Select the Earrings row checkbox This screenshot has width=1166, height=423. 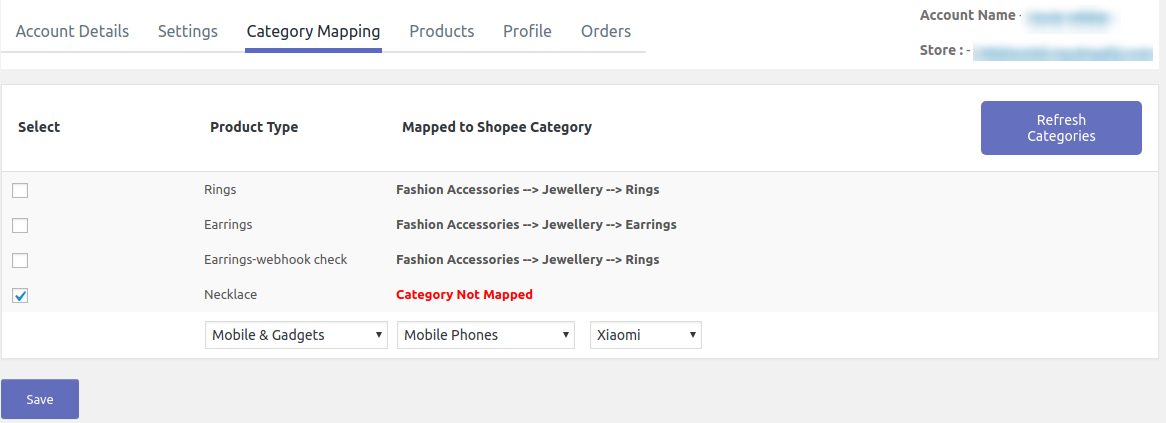20,225
